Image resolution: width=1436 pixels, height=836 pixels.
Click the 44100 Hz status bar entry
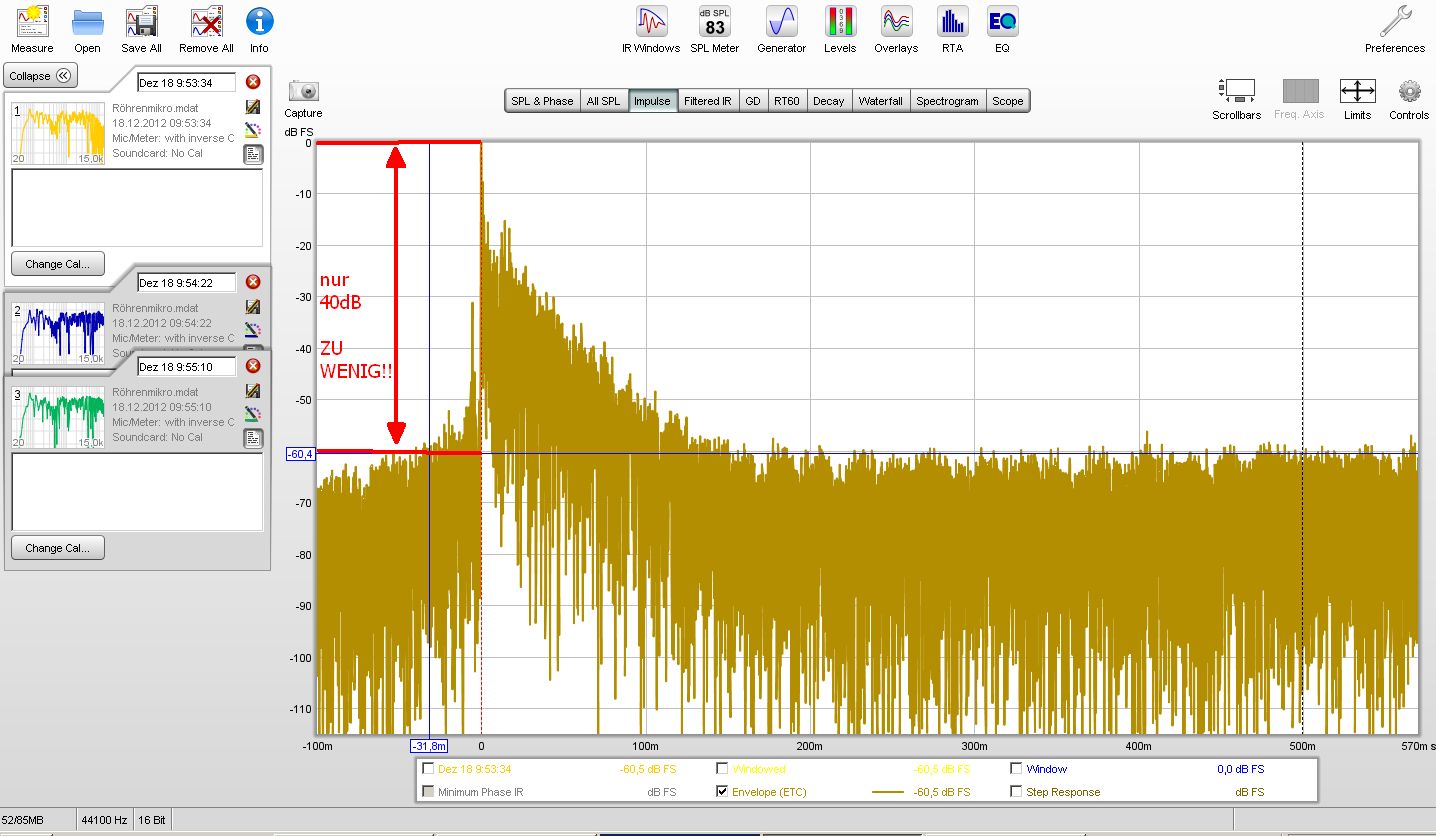pyautogui.click(x=103, y=820)
